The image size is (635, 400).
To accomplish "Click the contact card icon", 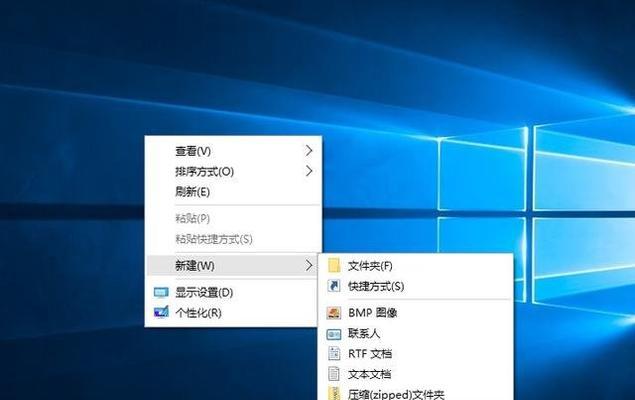I will coord(334,334).
